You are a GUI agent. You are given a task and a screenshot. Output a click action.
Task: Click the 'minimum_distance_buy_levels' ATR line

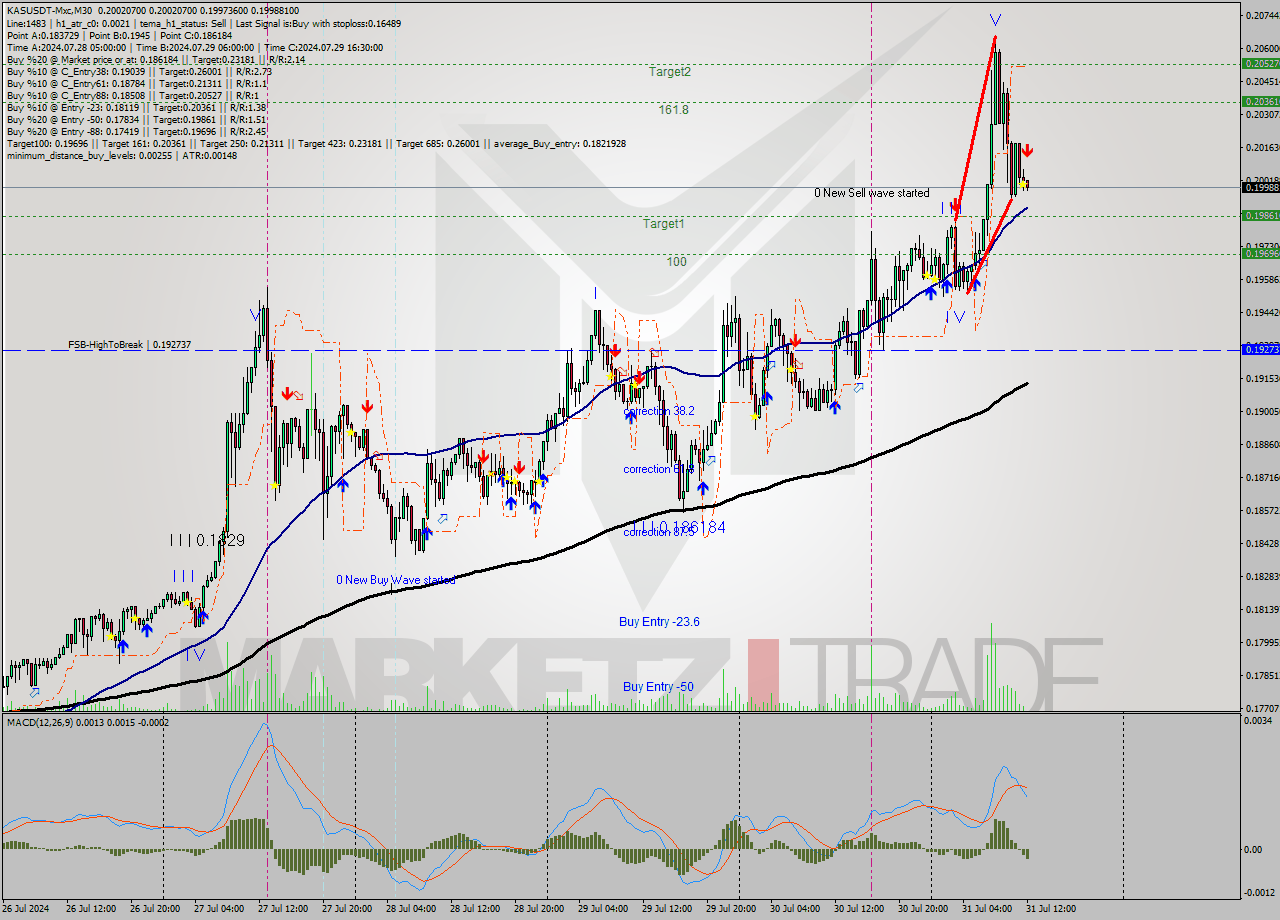coord(122,155)
